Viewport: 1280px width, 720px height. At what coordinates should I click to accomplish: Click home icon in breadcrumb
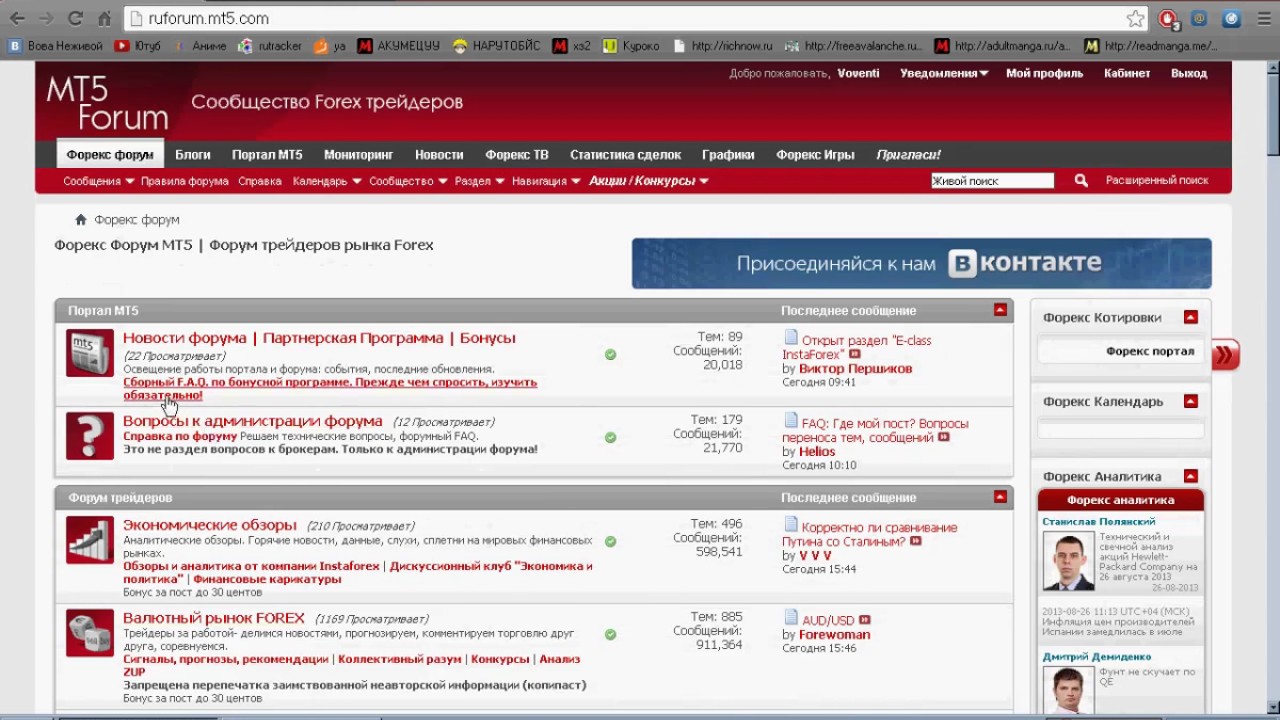click(81, 220)
